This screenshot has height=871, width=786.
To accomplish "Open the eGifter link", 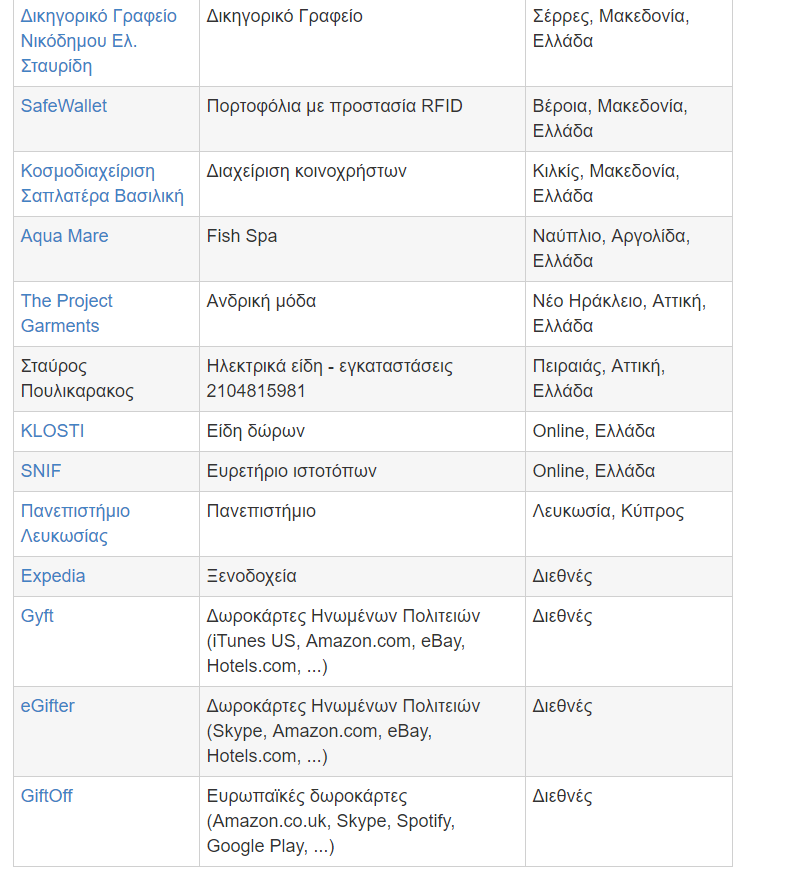I will point(47,706).
